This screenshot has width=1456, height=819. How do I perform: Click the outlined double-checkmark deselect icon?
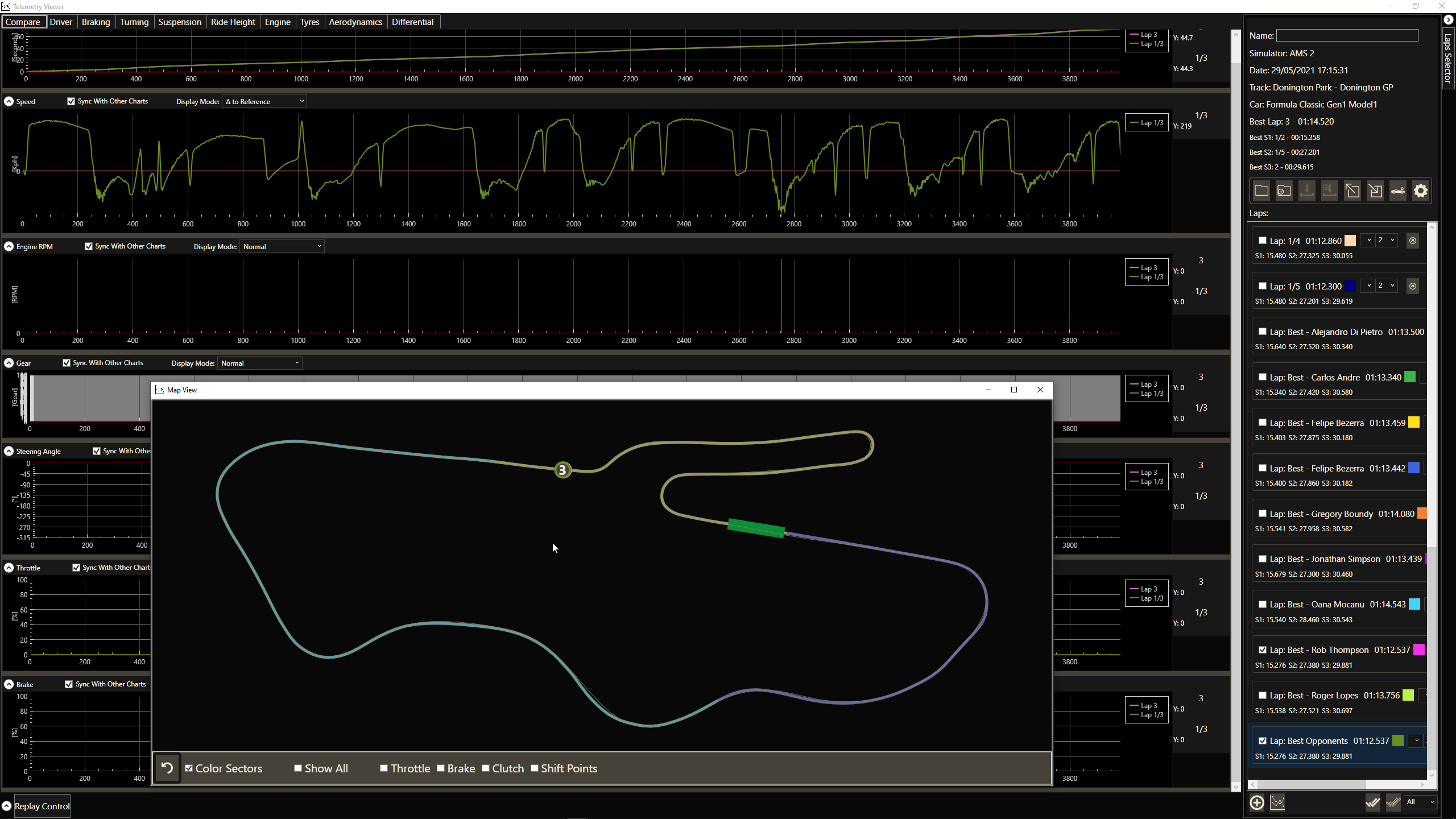[x=1393, y=803]
